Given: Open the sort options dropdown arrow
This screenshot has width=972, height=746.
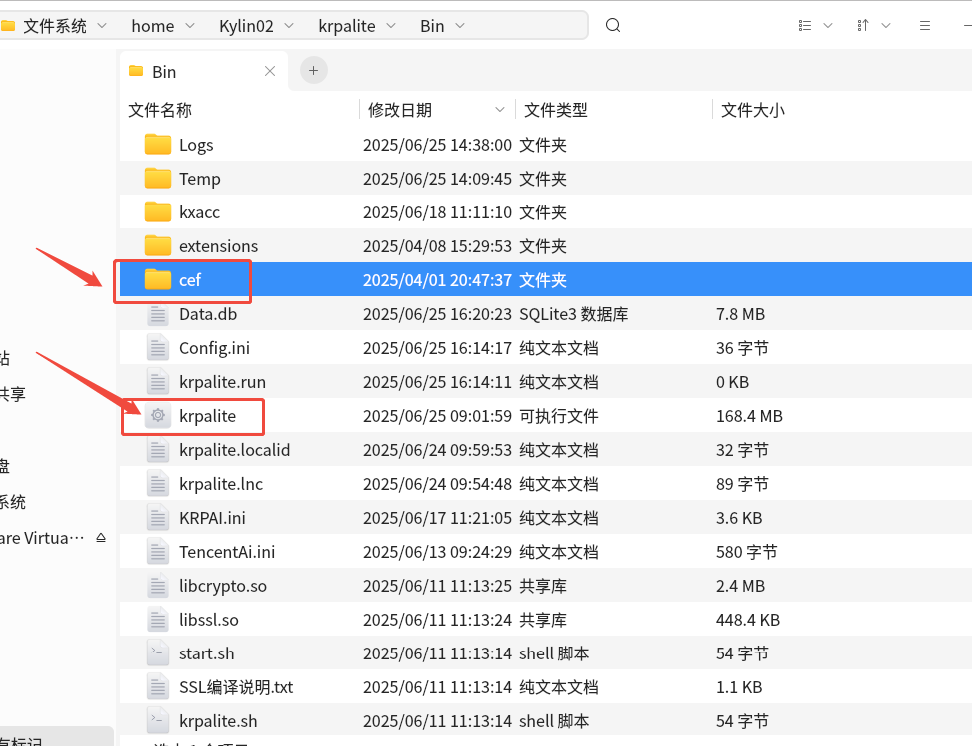Looking at the screenshot, I should (886, 25).
